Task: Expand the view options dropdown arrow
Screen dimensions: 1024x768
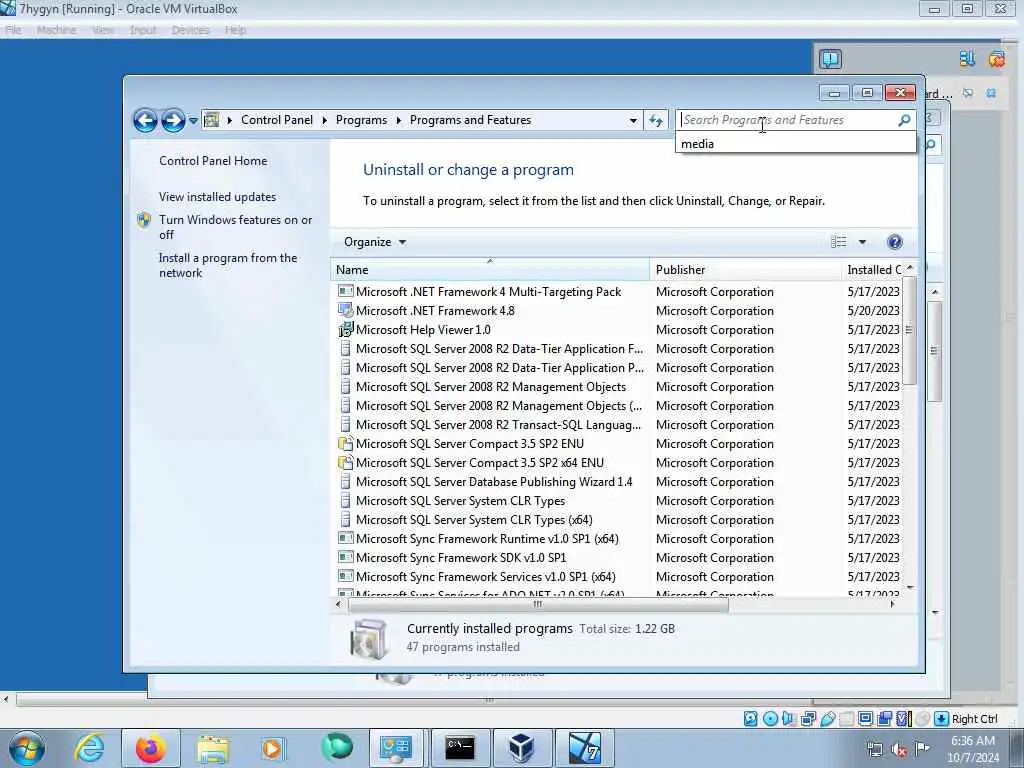Action: click(x=862, y=242)
